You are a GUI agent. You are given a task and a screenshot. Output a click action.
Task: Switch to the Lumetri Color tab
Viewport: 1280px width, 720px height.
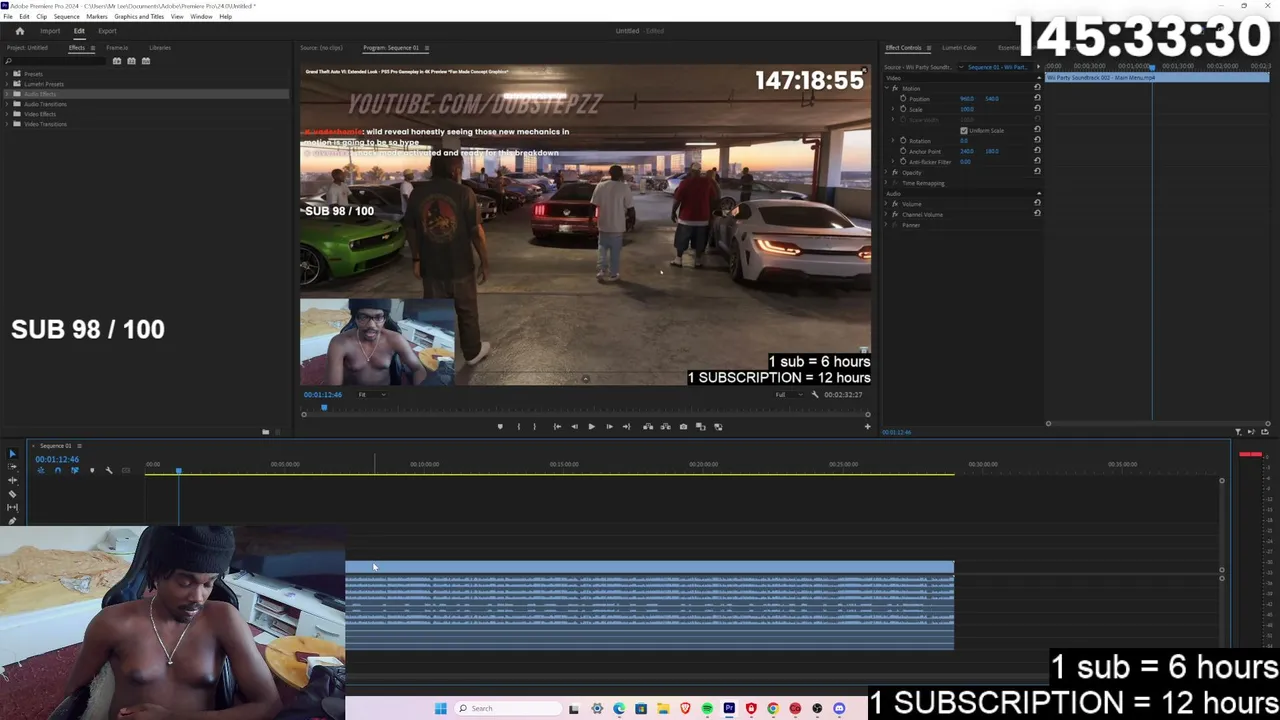(959, 48)
